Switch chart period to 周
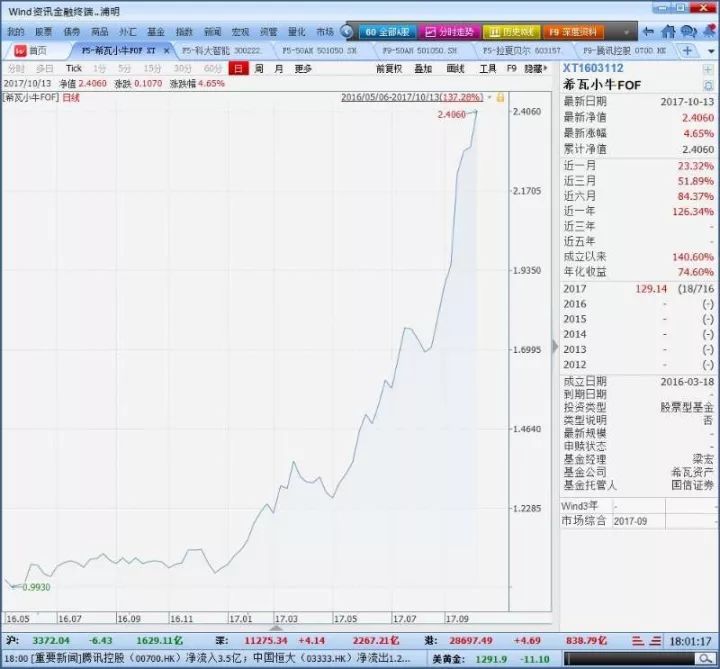Screen dimensions: 720x669 (x=259, y=68)
